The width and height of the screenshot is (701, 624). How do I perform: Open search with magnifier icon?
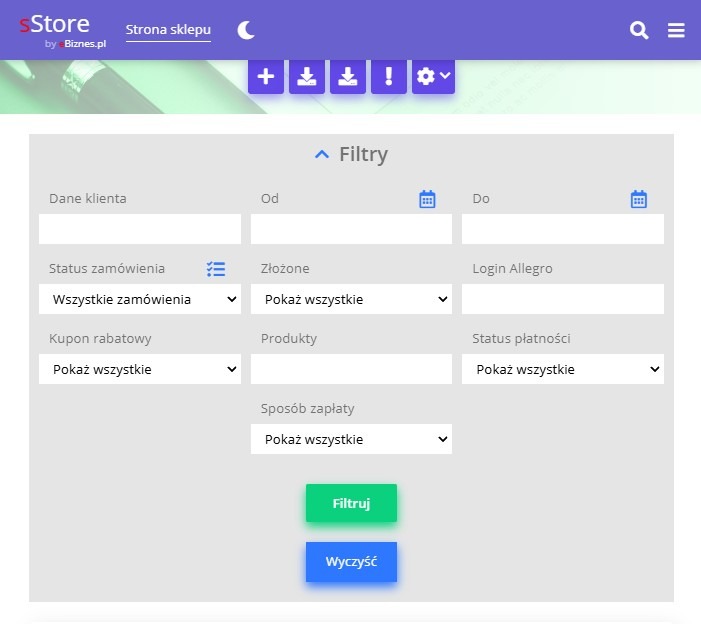[639, 31]
